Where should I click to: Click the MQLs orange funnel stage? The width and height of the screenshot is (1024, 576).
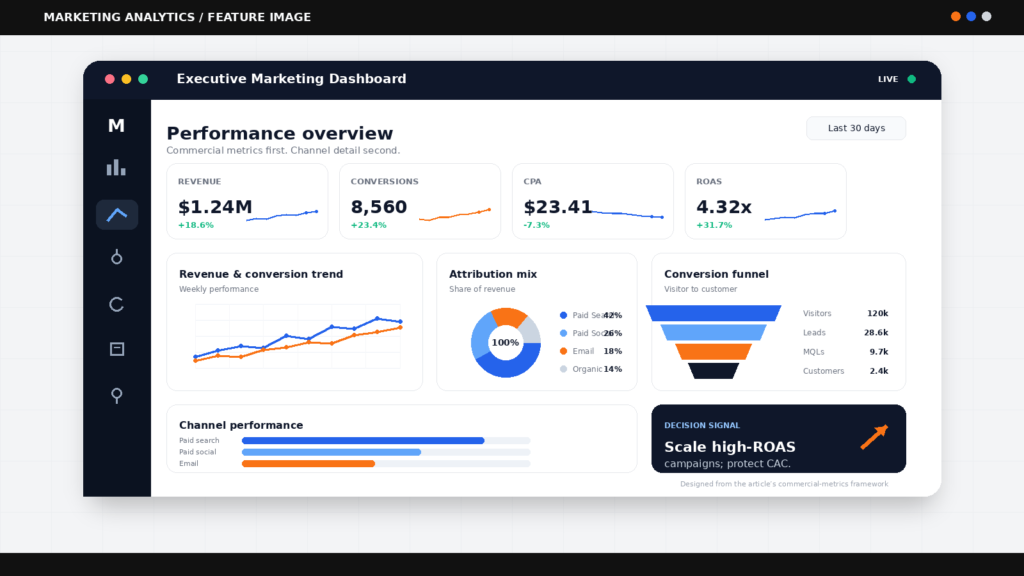pyautogui.click(x=713, y=352)
